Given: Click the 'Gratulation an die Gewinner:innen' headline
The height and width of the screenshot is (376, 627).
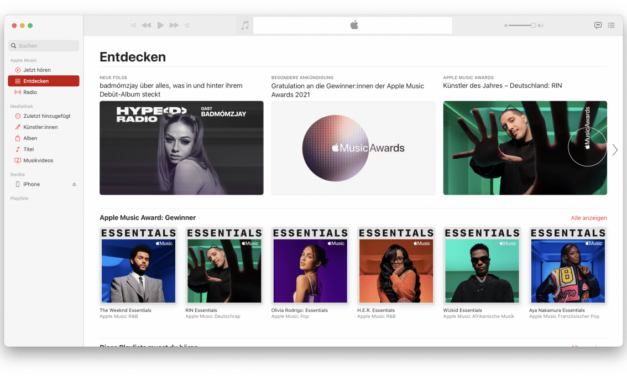Looking at the screenshot, I should click(x=347, y=90).
